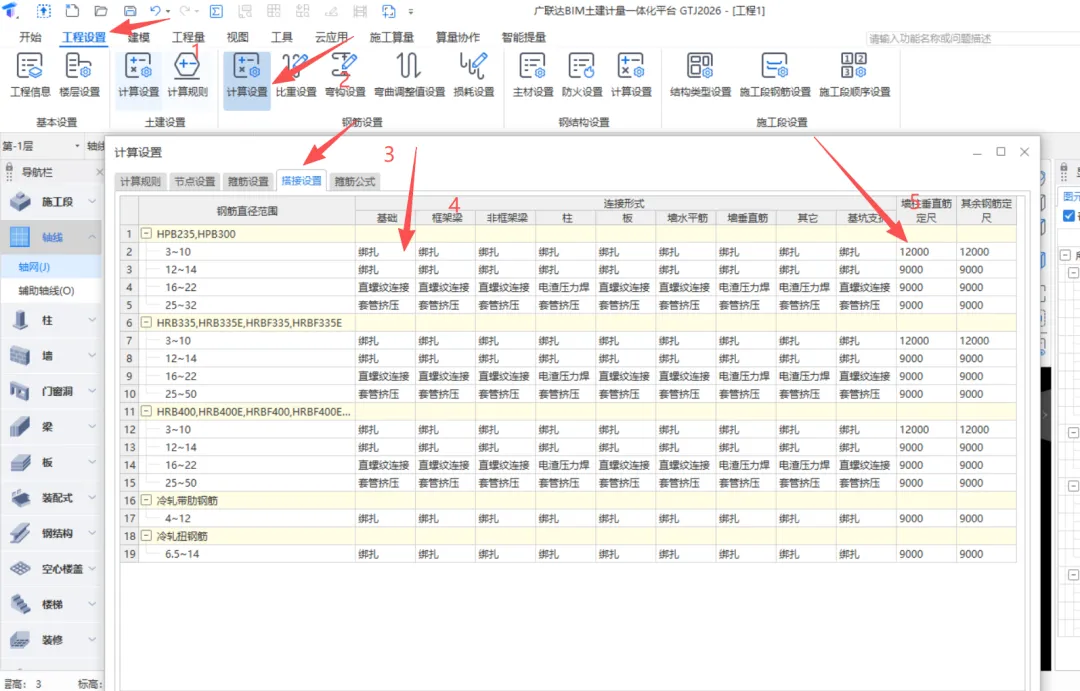This screenshot has height=691, width=1080.
Task: Click the open folder icon
Action: point(101,11)
